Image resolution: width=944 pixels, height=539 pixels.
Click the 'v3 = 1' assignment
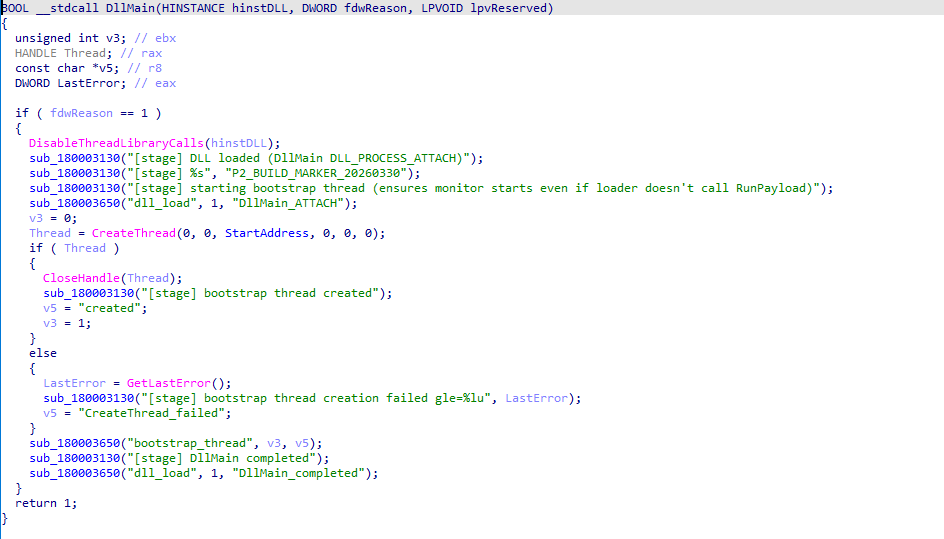67,323
